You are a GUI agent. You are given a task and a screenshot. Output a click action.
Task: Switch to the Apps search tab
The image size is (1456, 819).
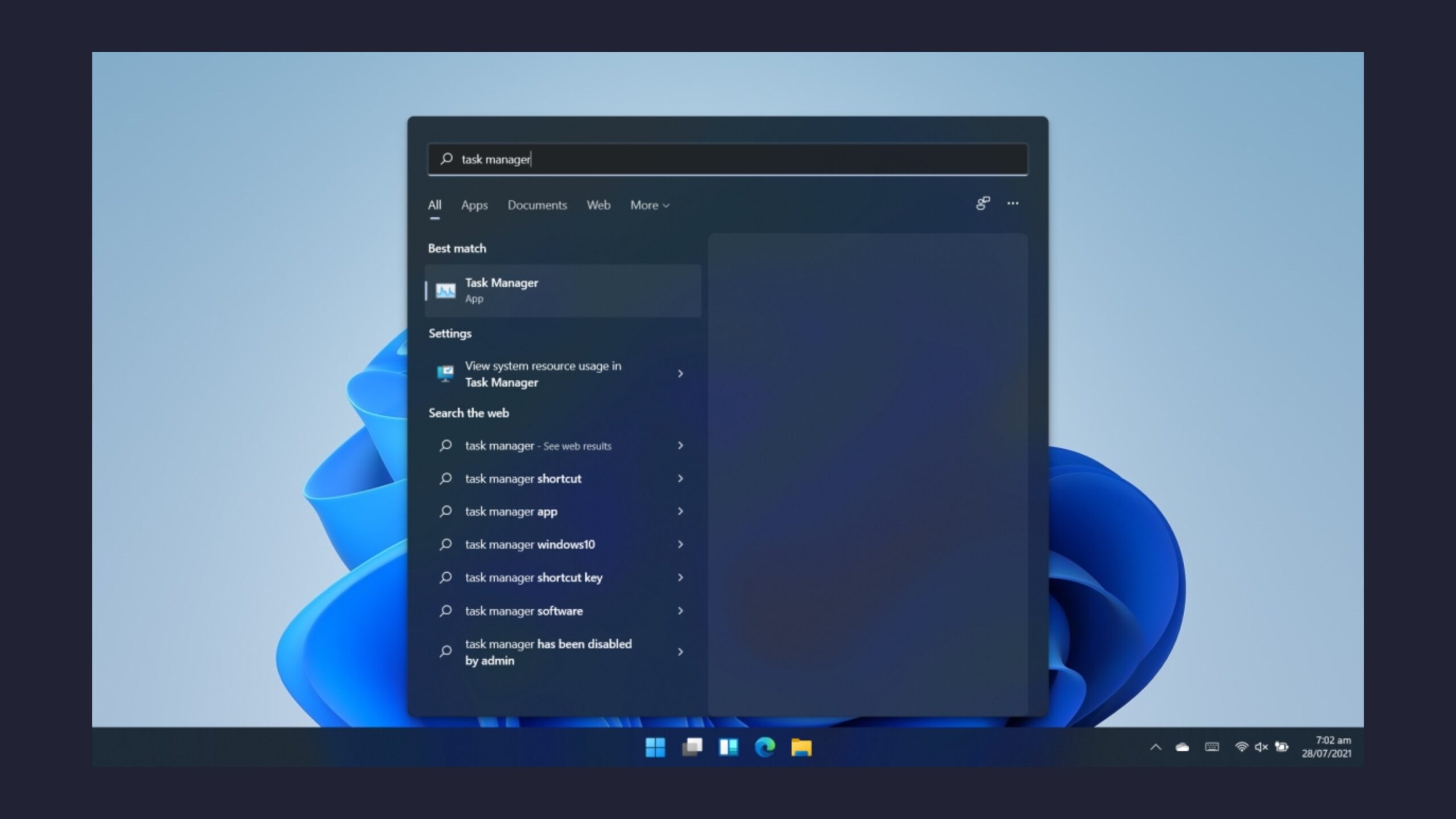(474, 205)
